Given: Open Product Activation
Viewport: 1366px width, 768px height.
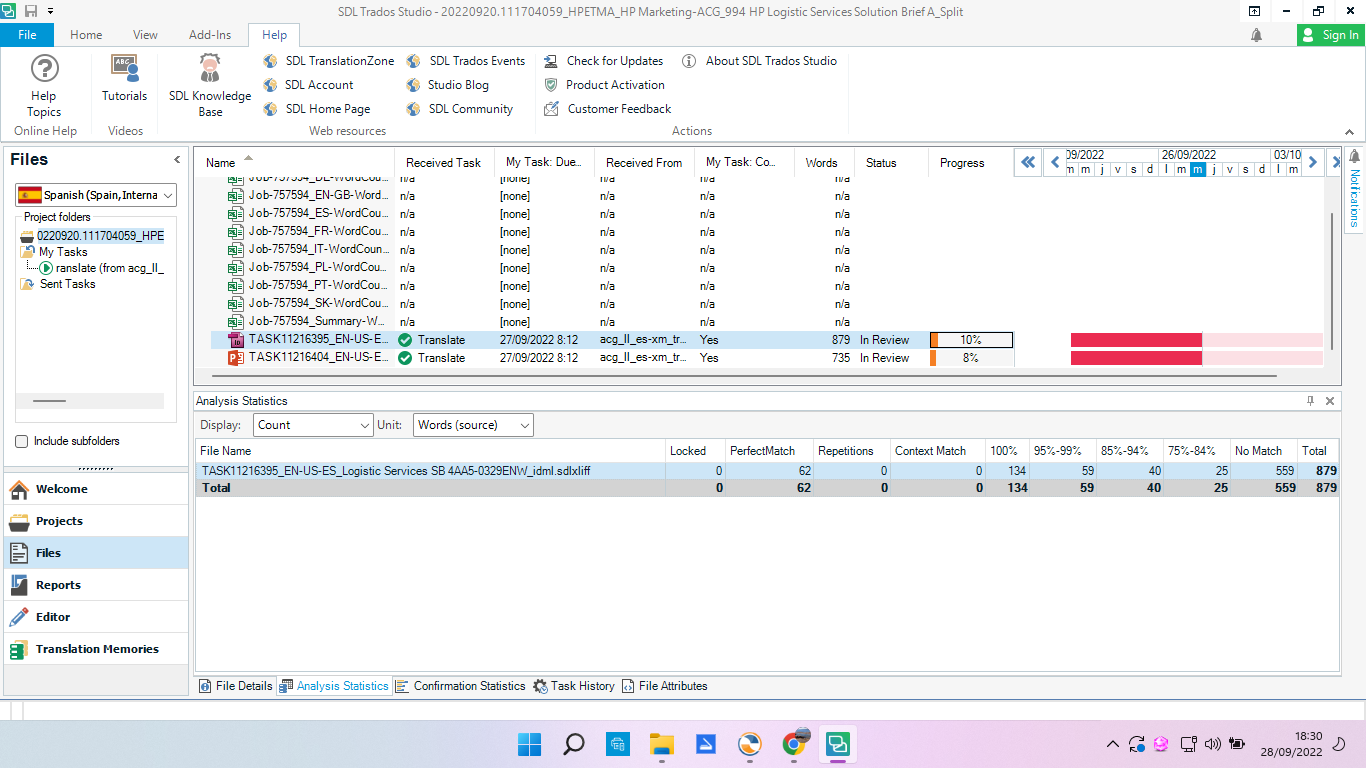Looking at the screenshot, I should click(x=604, y=85).
